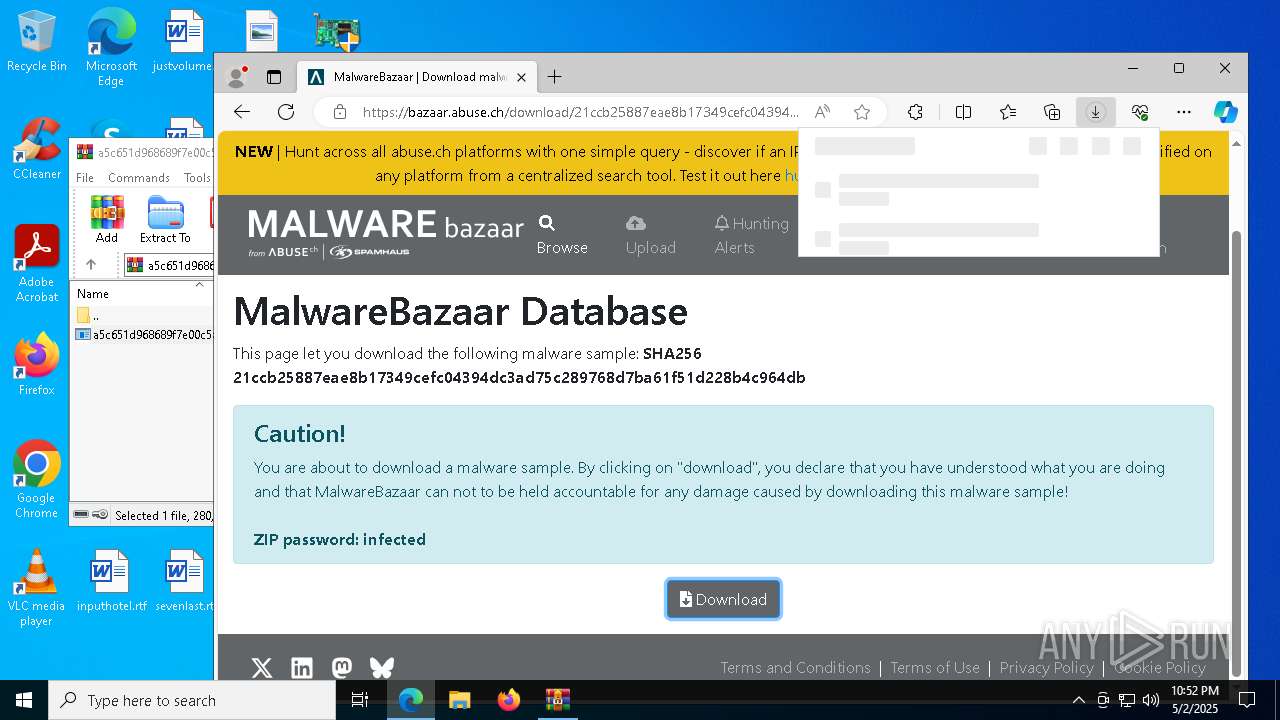Image resolution: width=1280 pixels, height=720 pixels.
Task: Open CCleaner desktop shortcut
Action: pyautogui.click(x=37, y=150)
